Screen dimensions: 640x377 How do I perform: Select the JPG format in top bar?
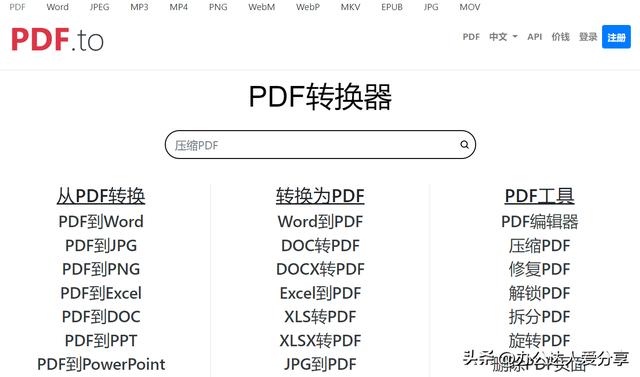click(x=431, y=7)
